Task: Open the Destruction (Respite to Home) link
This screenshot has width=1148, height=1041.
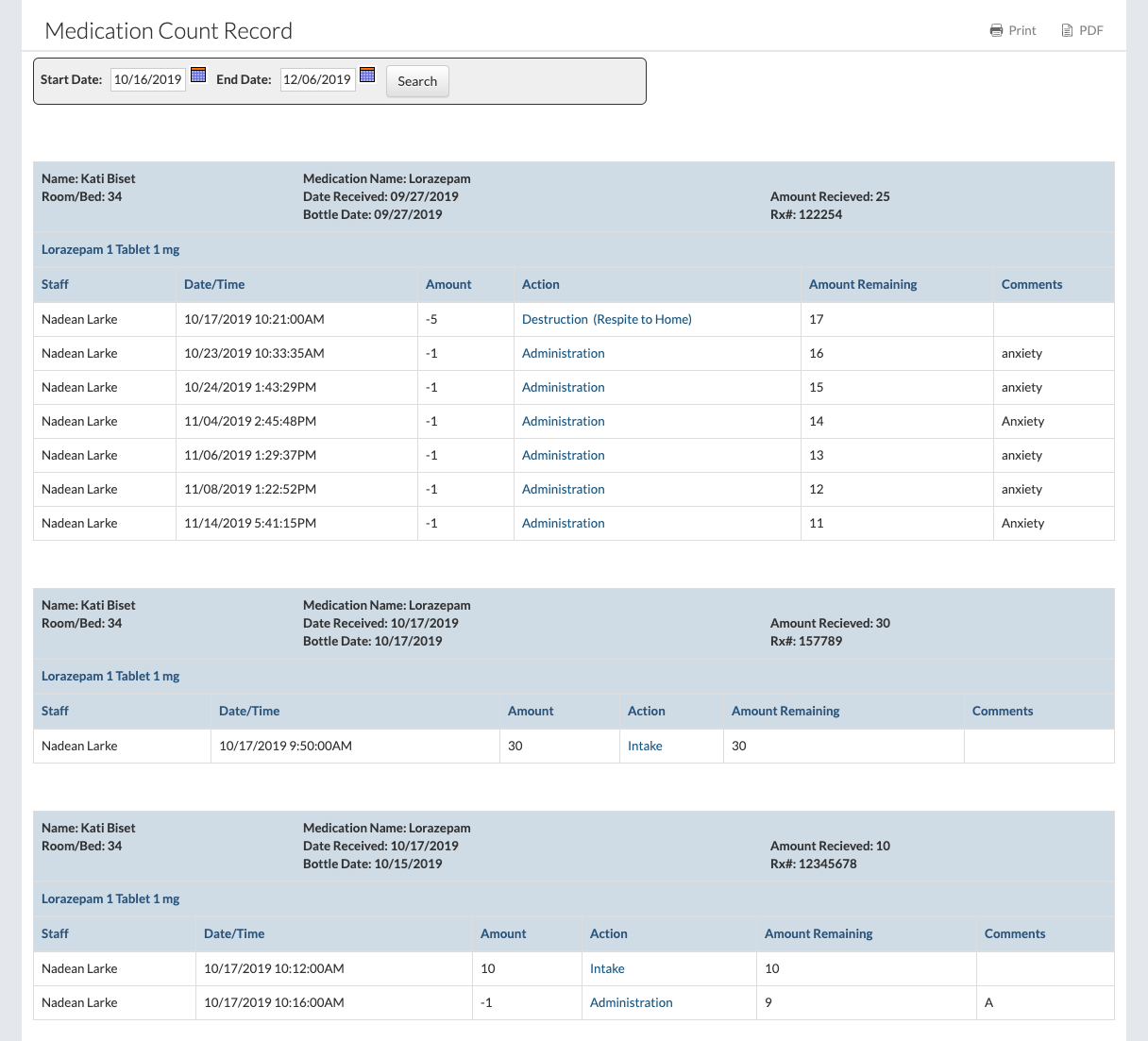Action: [x=606, y=319]
